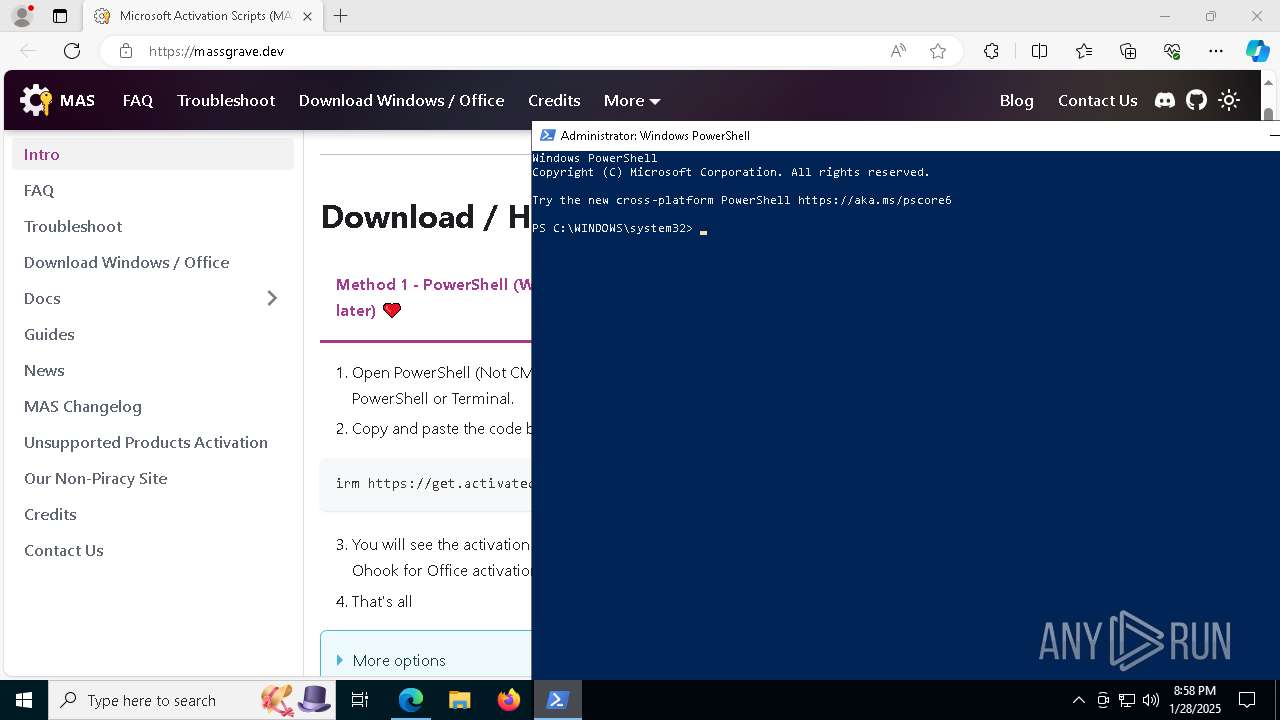Open the network tray icon
This screenshot has width=1280, height=720.
point(1127,700)
